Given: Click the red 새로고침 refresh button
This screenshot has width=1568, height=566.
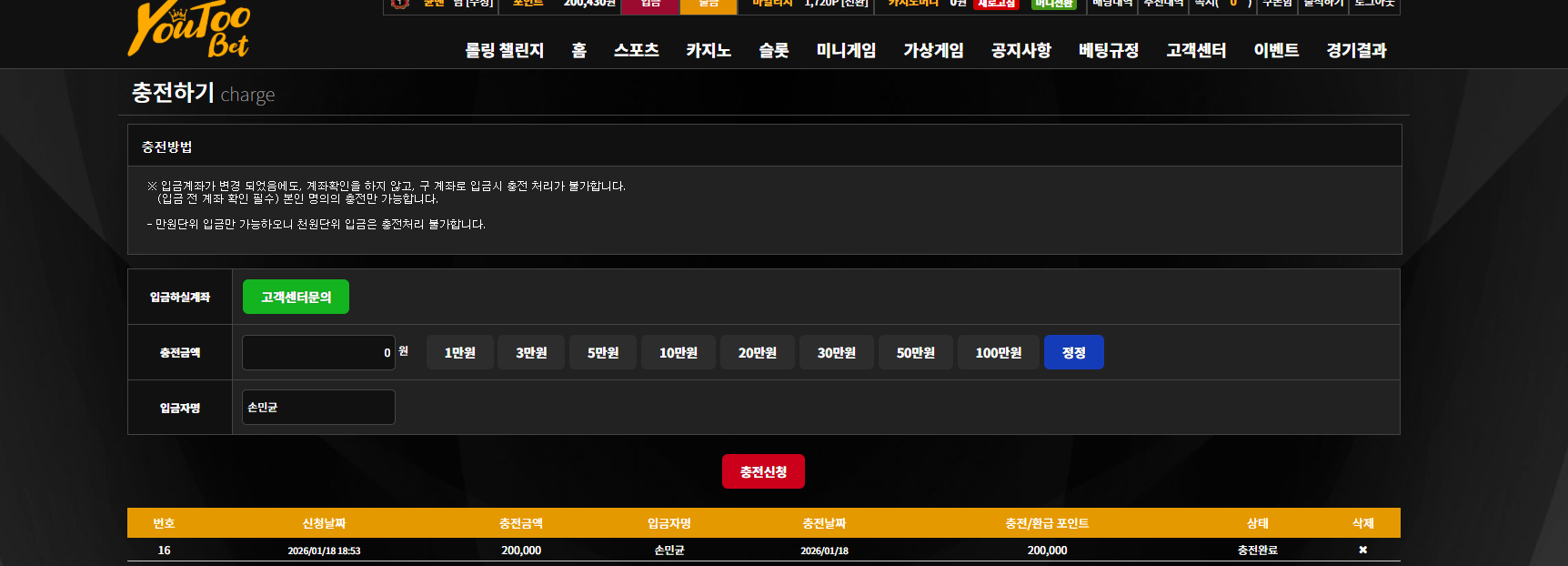Looking at the screenshot, I should [x=996, y=5].
